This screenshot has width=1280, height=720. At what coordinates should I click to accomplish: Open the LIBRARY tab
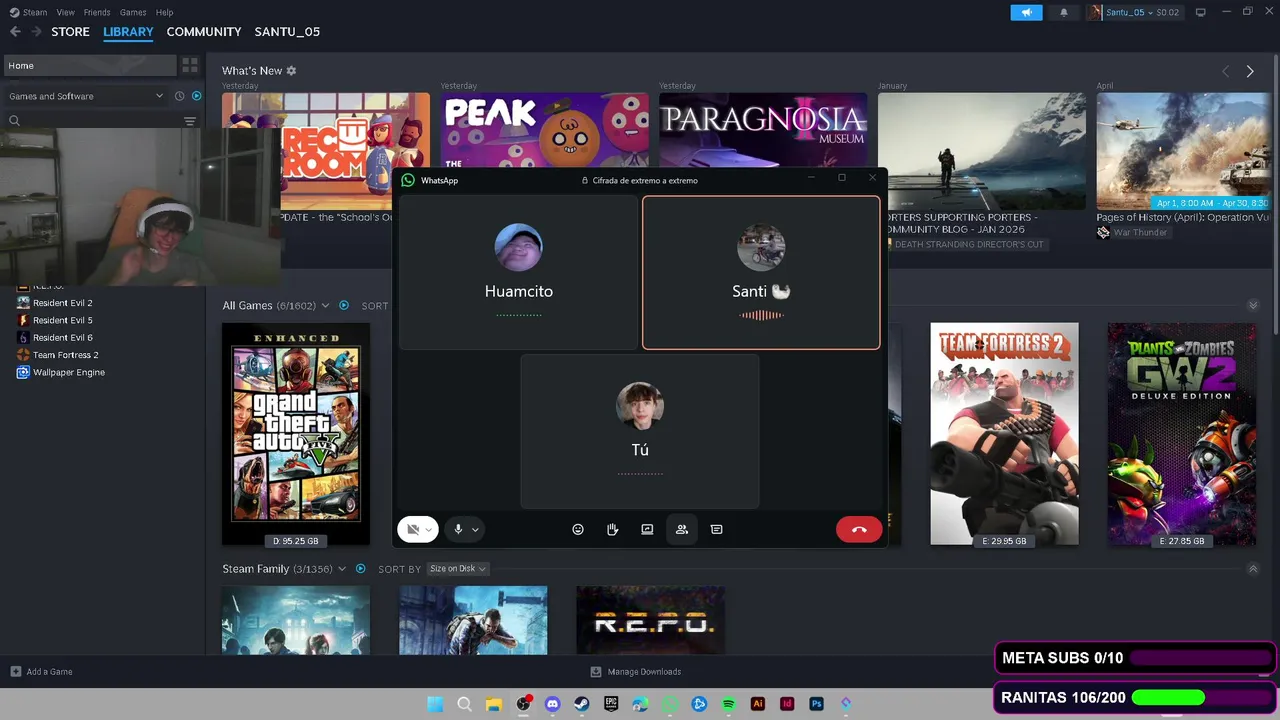[128, 32]
